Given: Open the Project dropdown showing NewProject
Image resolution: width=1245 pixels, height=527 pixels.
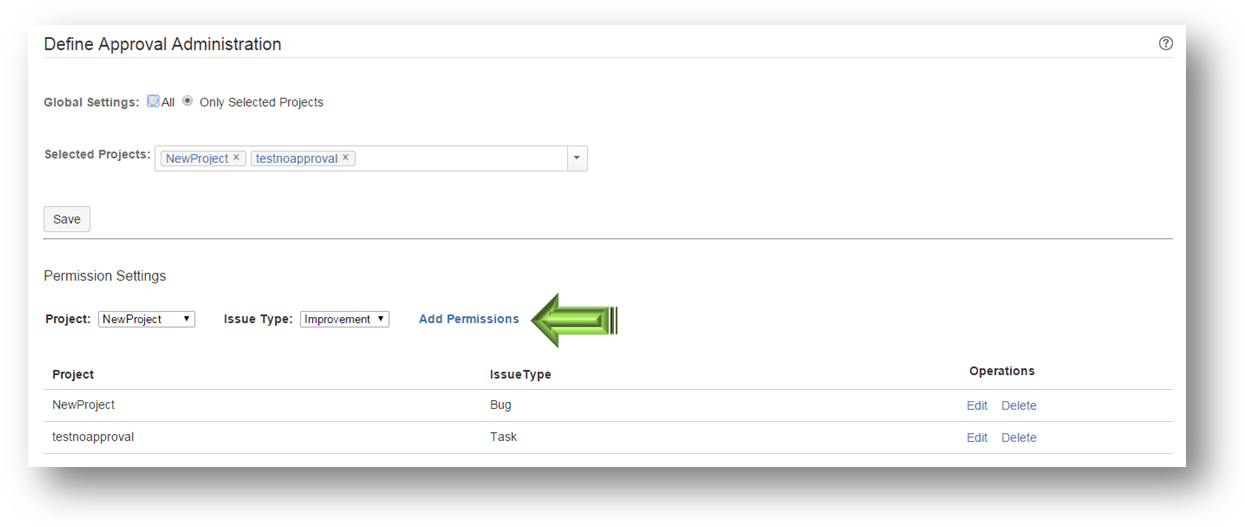Looking at the screenshot, I should coord(146,319).
